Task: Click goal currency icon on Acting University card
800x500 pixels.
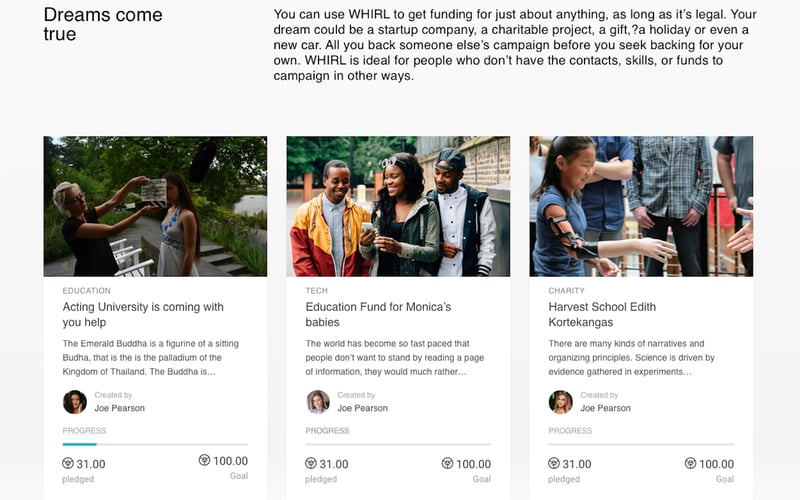Action: coord(204,461)
